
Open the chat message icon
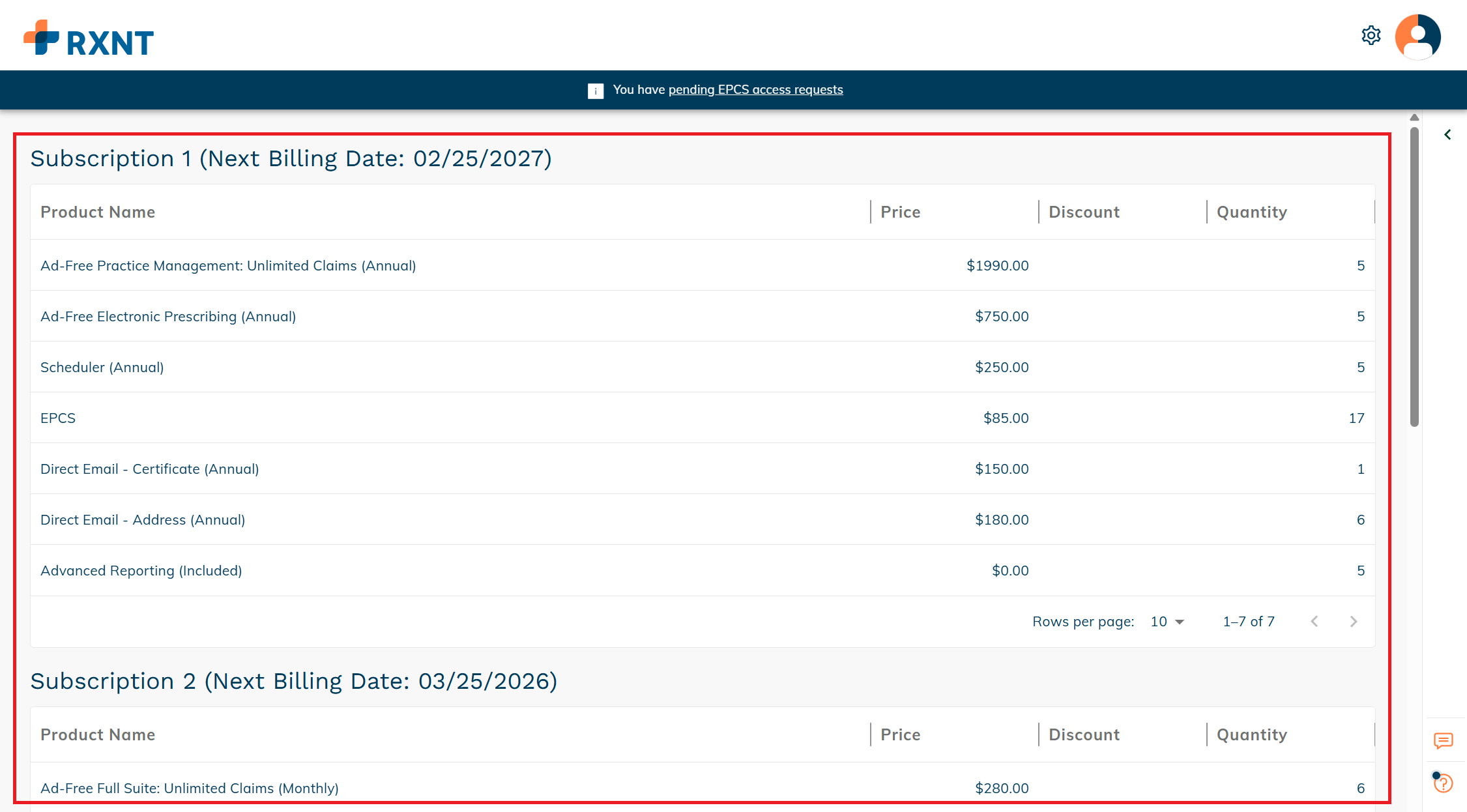pyautogui.click(x=1443, y=740)
